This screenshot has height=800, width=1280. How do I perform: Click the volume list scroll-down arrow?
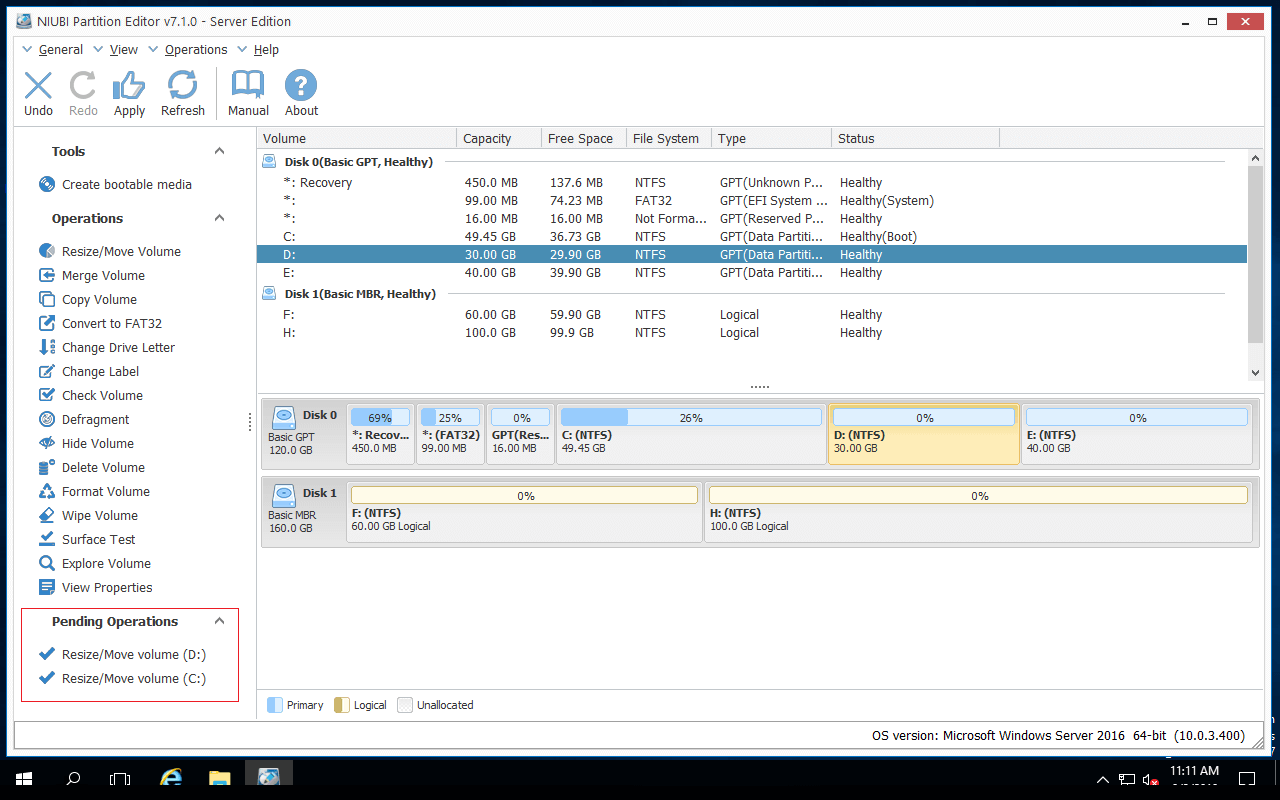click(x=1255, y=372)
